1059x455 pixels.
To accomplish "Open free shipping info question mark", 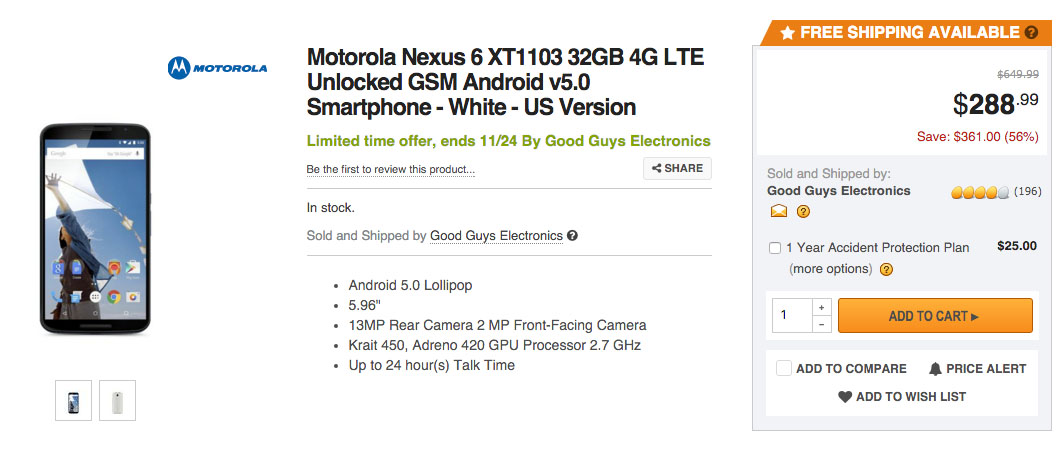I will 1031,32.
